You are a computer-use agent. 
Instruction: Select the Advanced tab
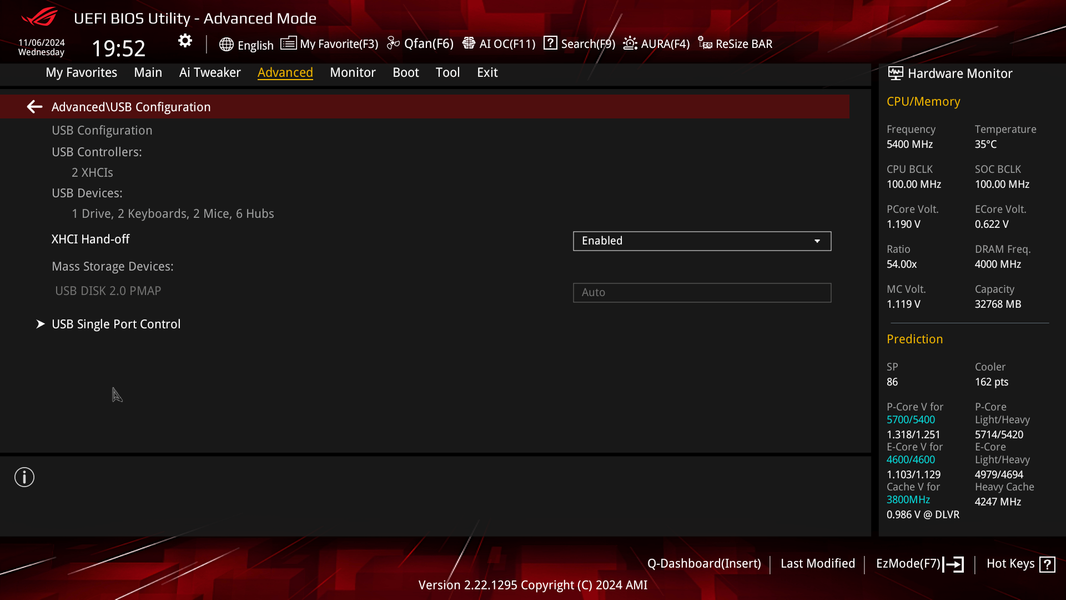tap(285, 72)
